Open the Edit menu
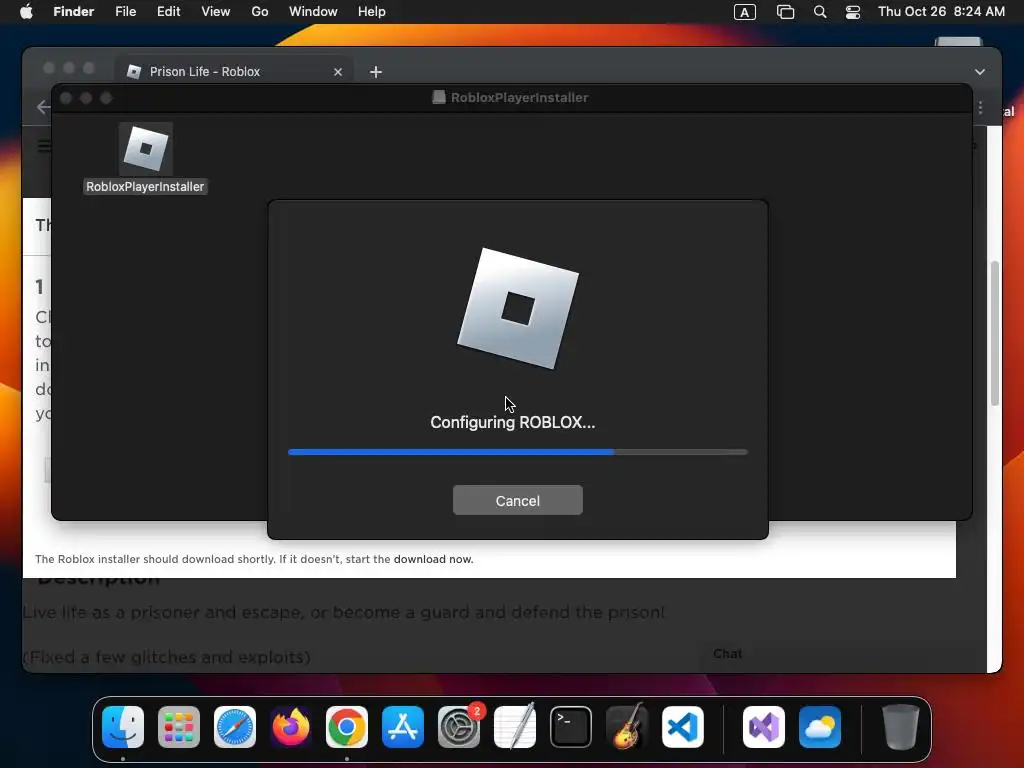Viewport: 1024px width, 768px height. 168,12
